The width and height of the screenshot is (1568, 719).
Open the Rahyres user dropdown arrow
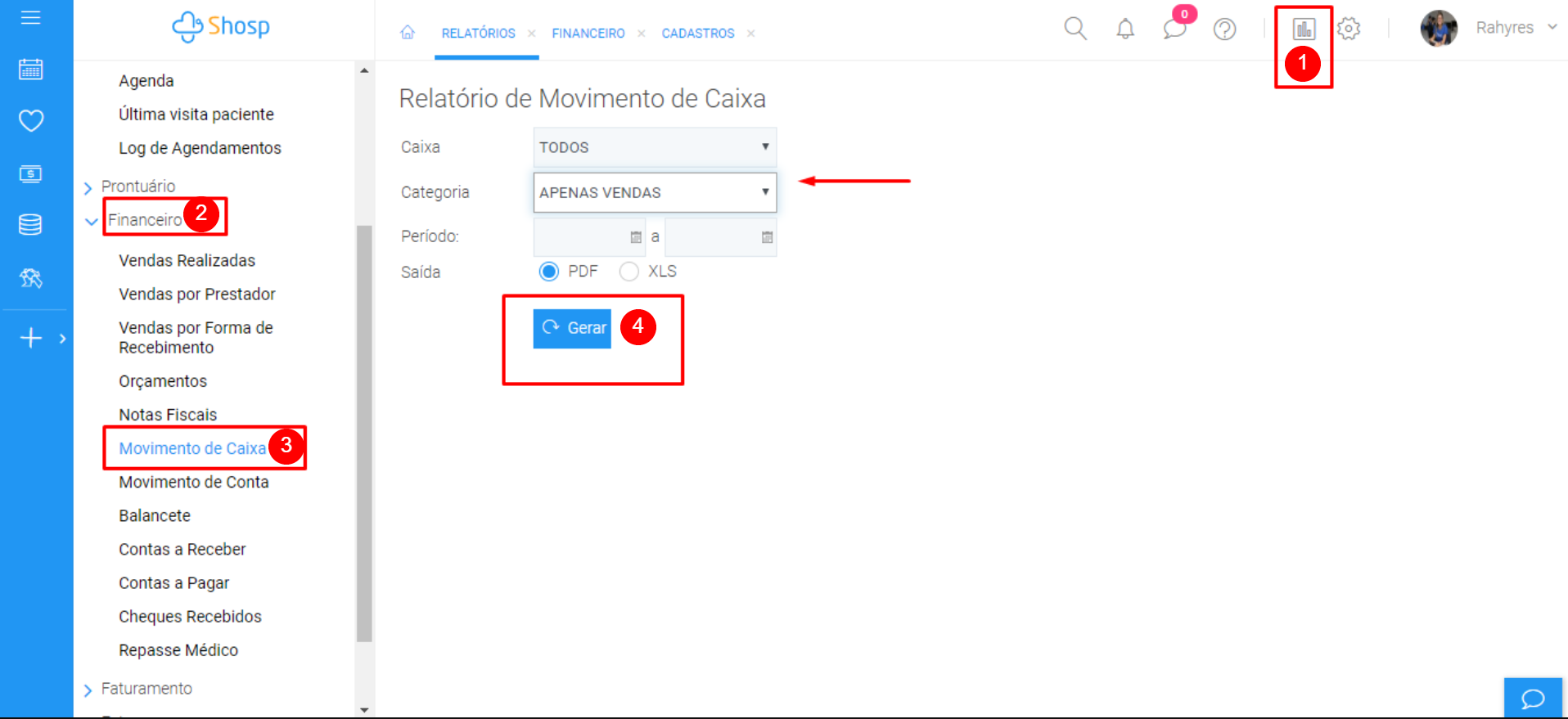tap(1552, 27)
